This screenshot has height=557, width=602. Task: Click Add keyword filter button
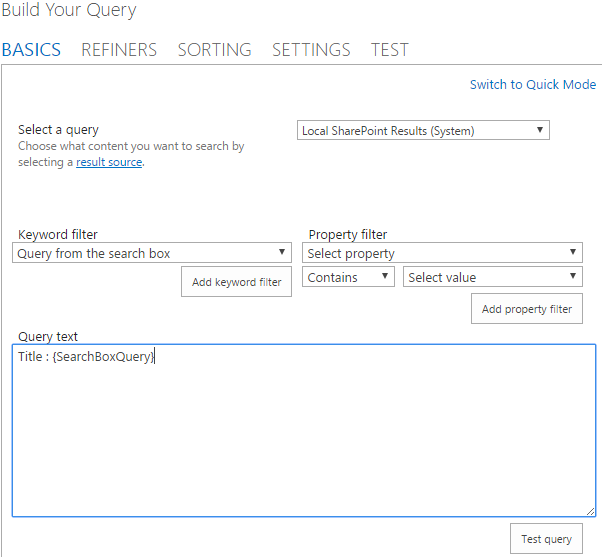coord(236,282)
